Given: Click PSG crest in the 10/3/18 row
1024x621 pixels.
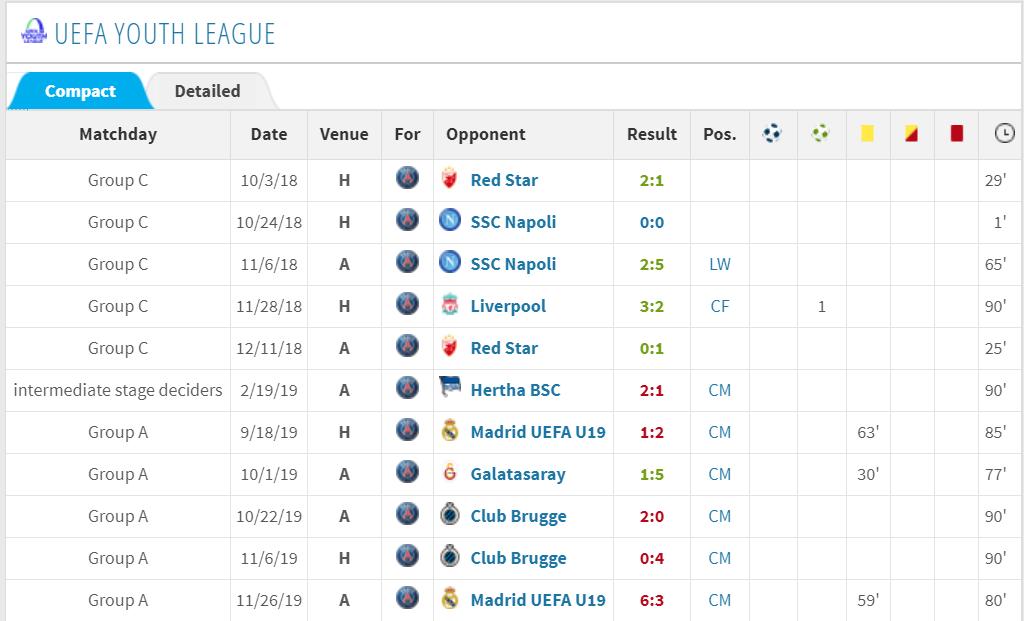Looking at the screenshot, I should coord(407,180).
